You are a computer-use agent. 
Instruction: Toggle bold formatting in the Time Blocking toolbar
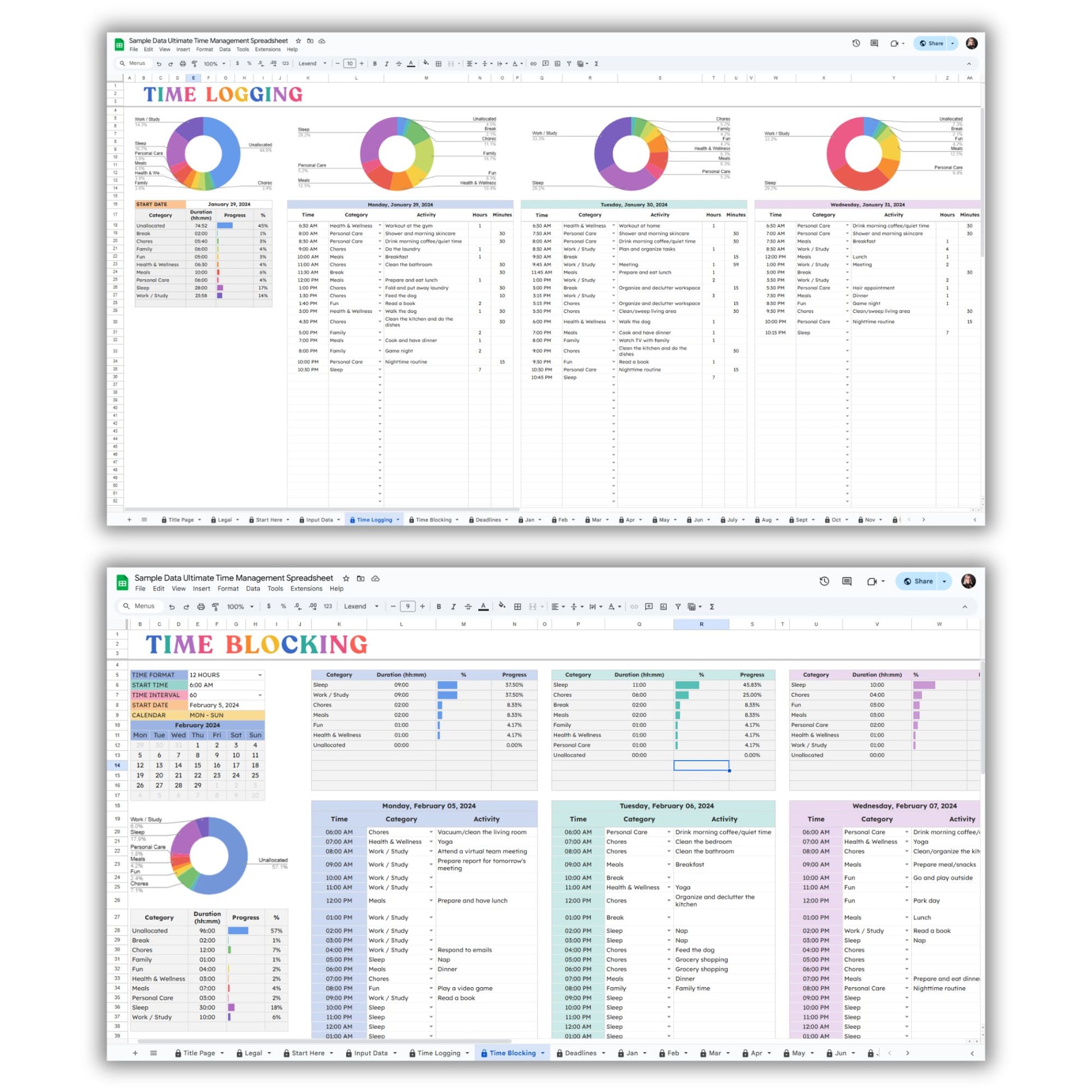[439, 607]
